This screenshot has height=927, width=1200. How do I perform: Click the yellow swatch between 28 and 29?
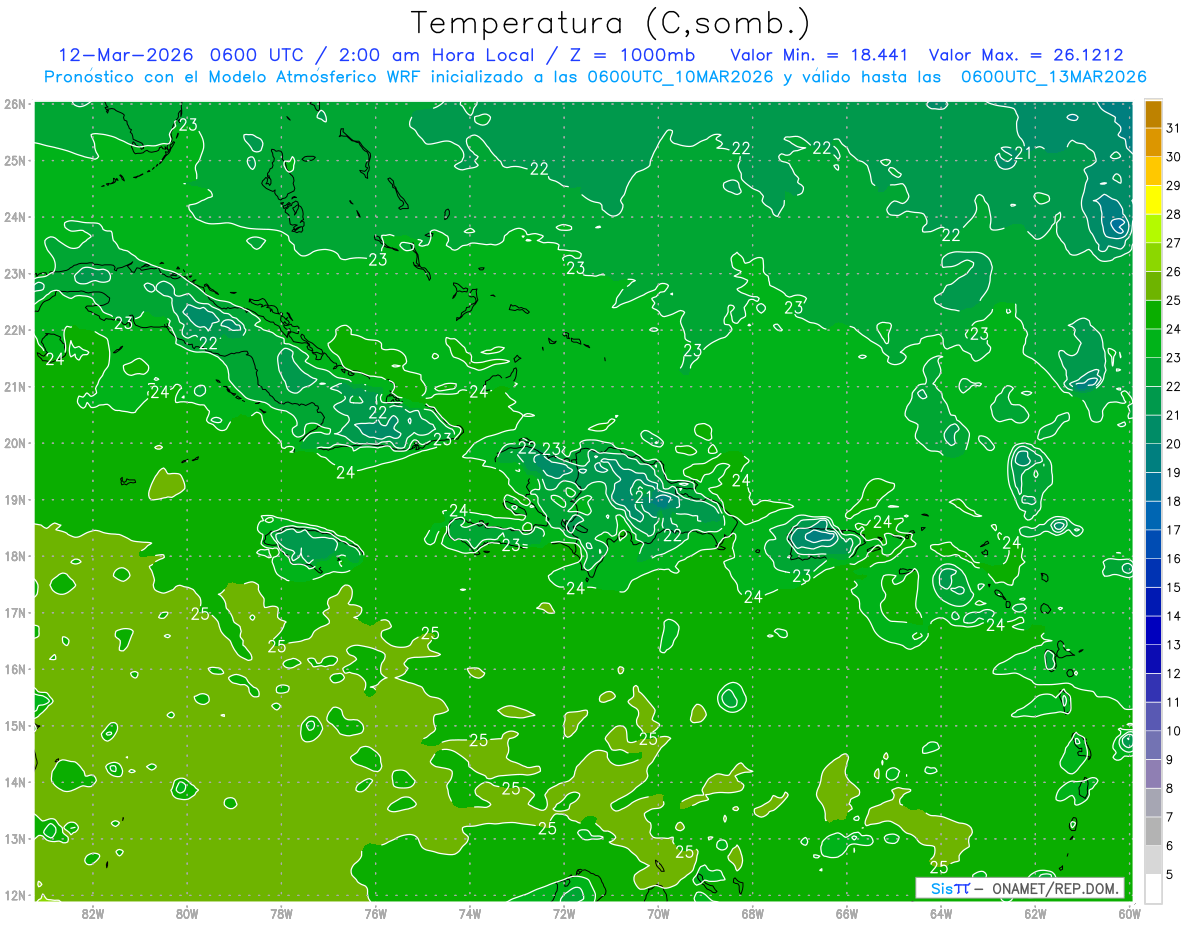[x=1153, y=200]
